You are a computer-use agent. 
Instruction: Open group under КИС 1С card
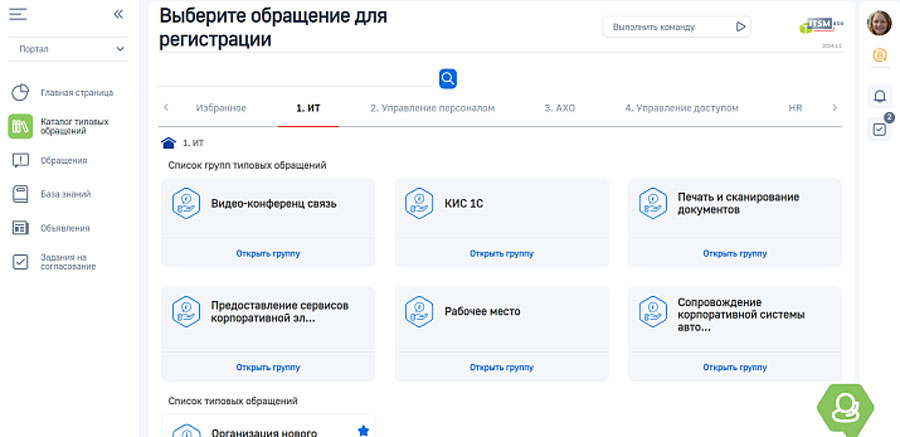pos(501,254)
